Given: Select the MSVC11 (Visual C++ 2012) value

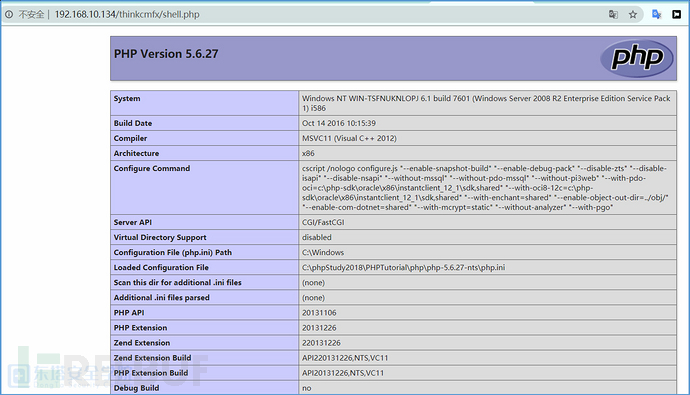Looking at the screenshot, I should (x=349, y=138).
